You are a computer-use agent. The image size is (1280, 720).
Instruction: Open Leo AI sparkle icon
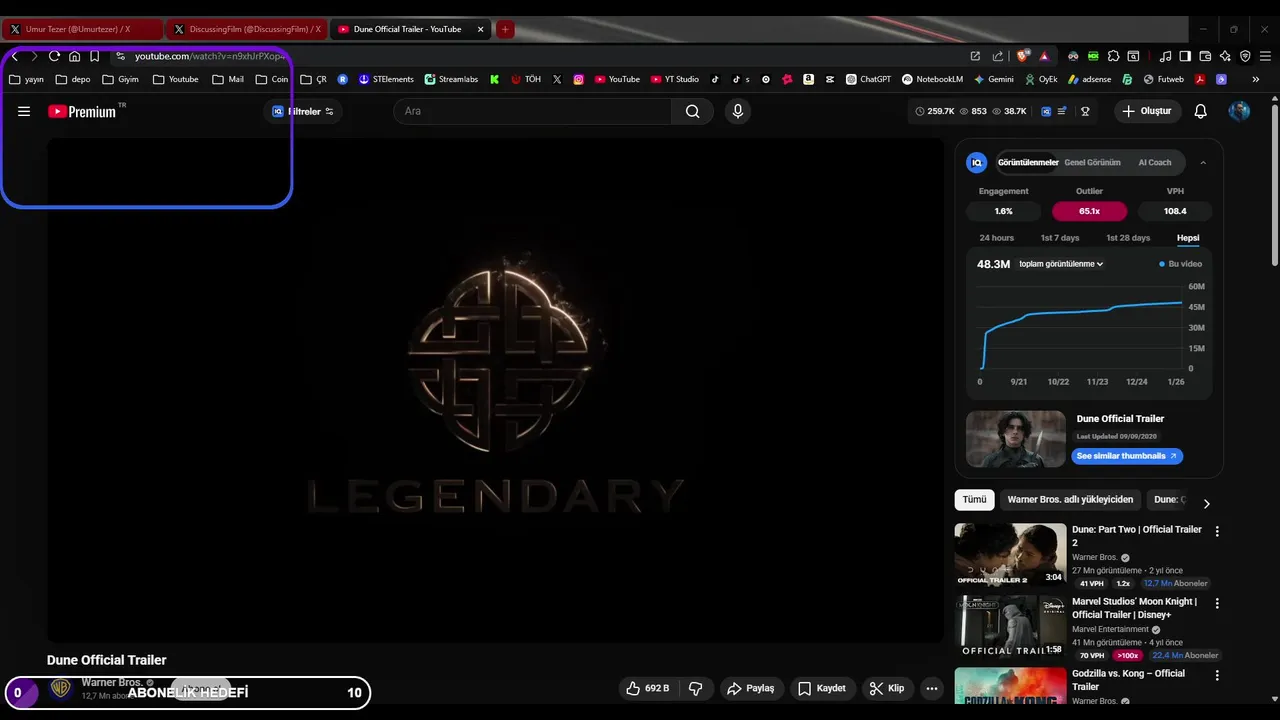pyautogui.click(x=1225, y=56)
